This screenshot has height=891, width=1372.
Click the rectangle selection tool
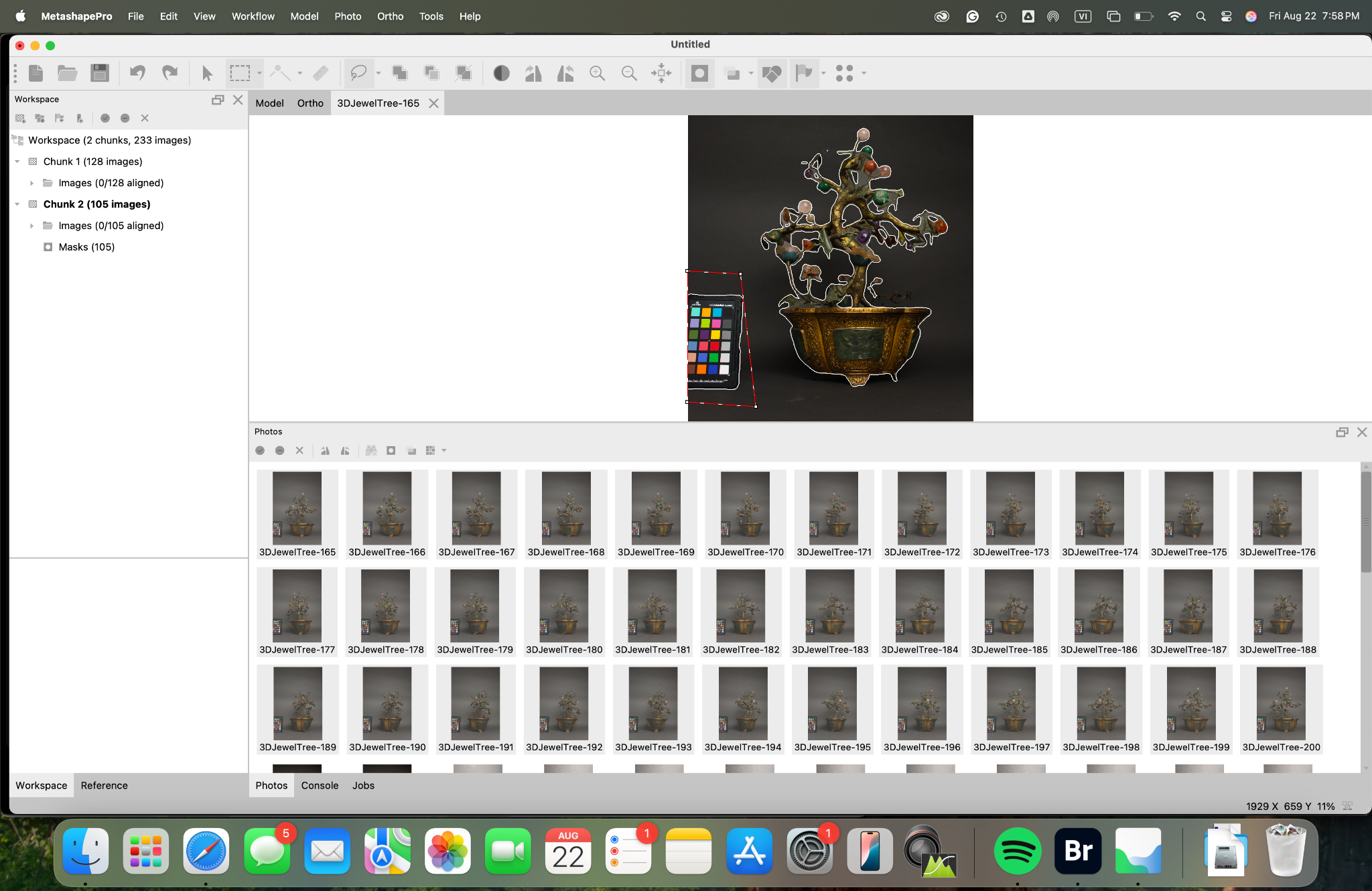[x=240, y=73]
